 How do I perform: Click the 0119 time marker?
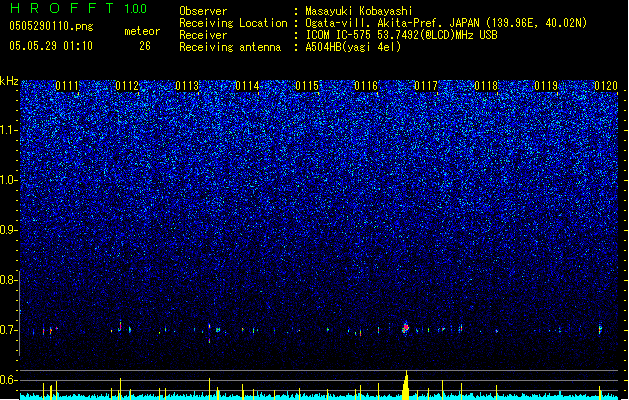coord(546,86)
